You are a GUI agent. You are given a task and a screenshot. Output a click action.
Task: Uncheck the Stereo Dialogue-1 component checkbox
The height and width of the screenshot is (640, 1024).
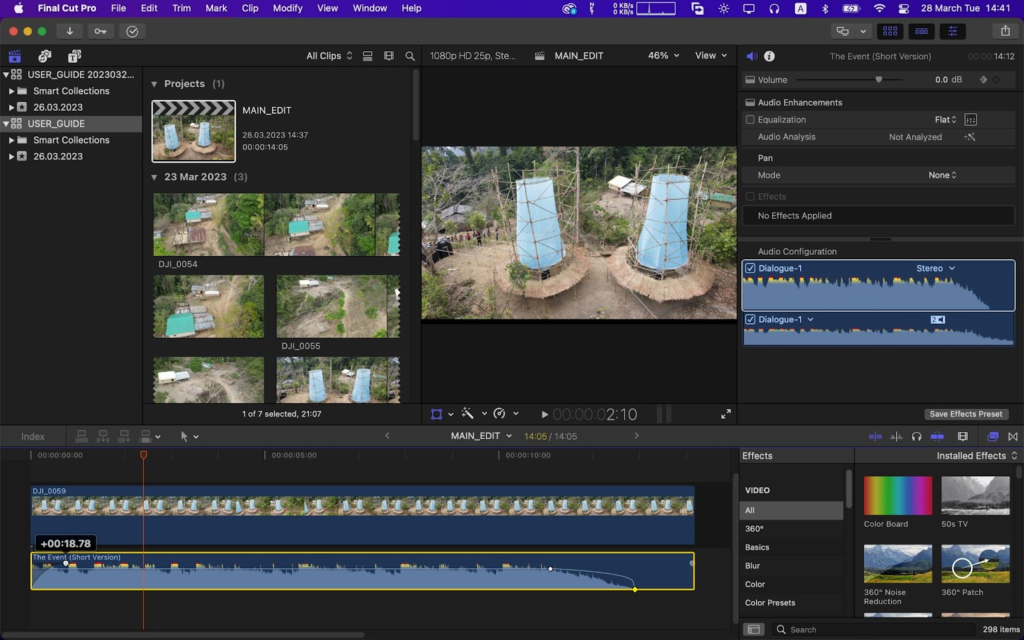[750, 268]
